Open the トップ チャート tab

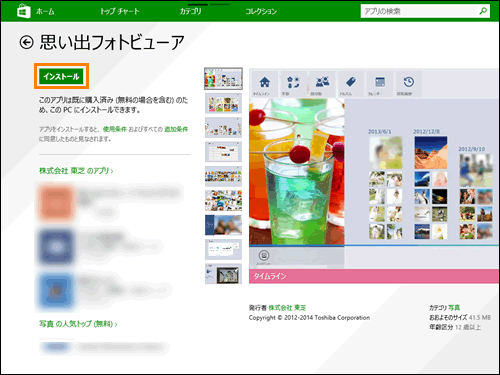(120, 11)
